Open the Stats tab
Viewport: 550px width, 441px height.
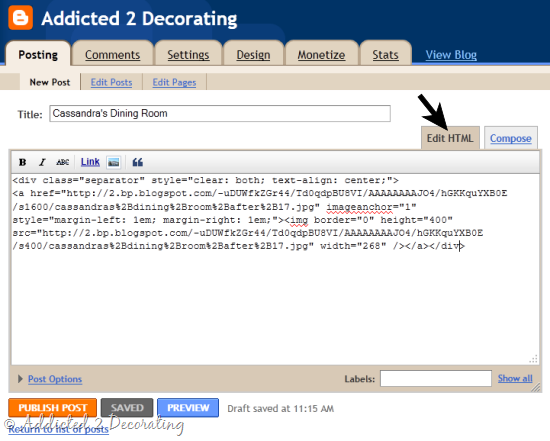(385, 55)
